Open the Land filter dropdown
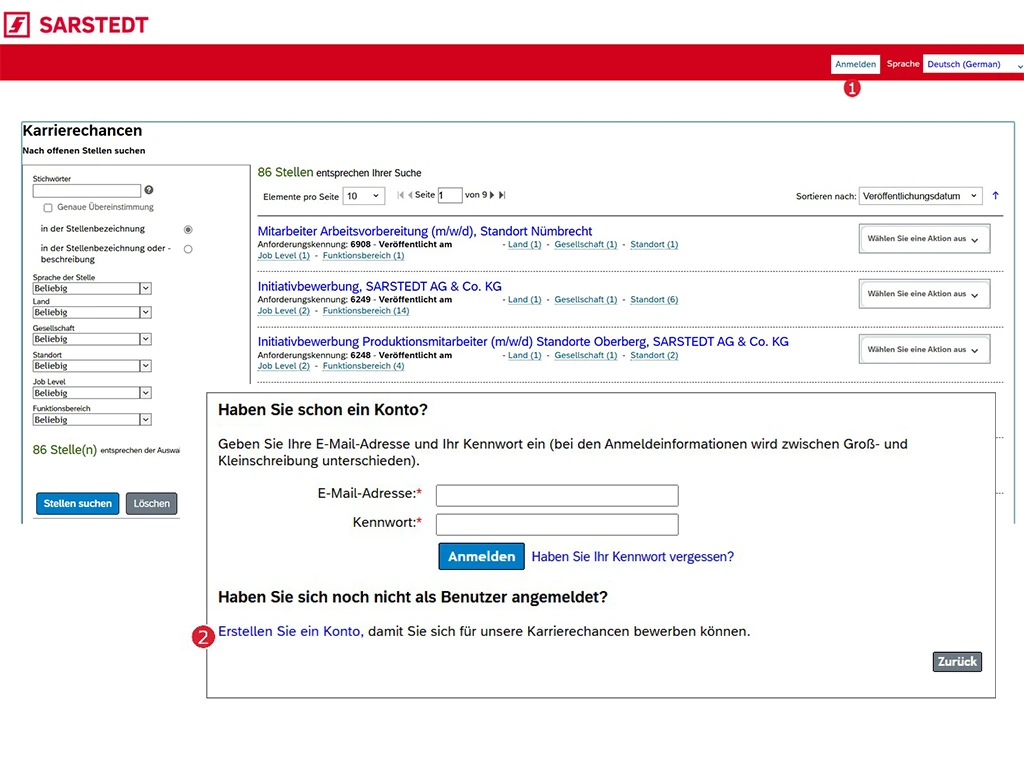This screenshot has height=768, width=1024. pos(92,312)
